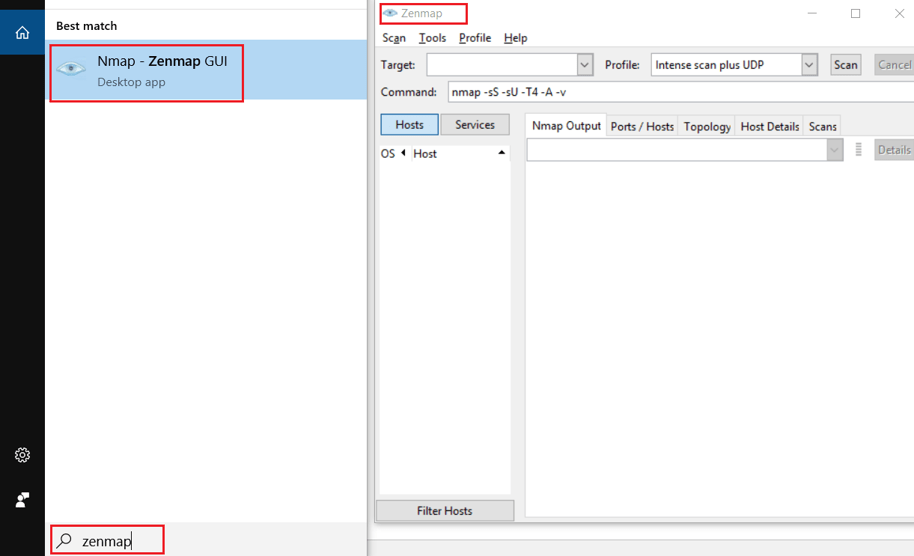Click the nmap Command input field

point(680,92)
